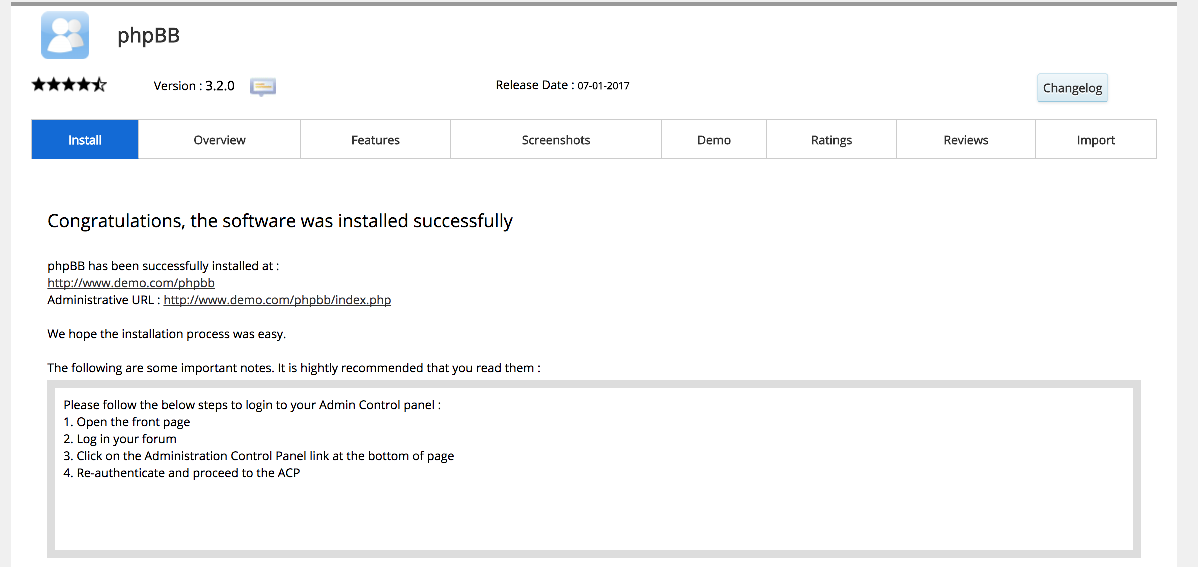The height and width of the screenshot is (567, 1198).
Task: Open the Changelog button
Action: coord(1073,88)
